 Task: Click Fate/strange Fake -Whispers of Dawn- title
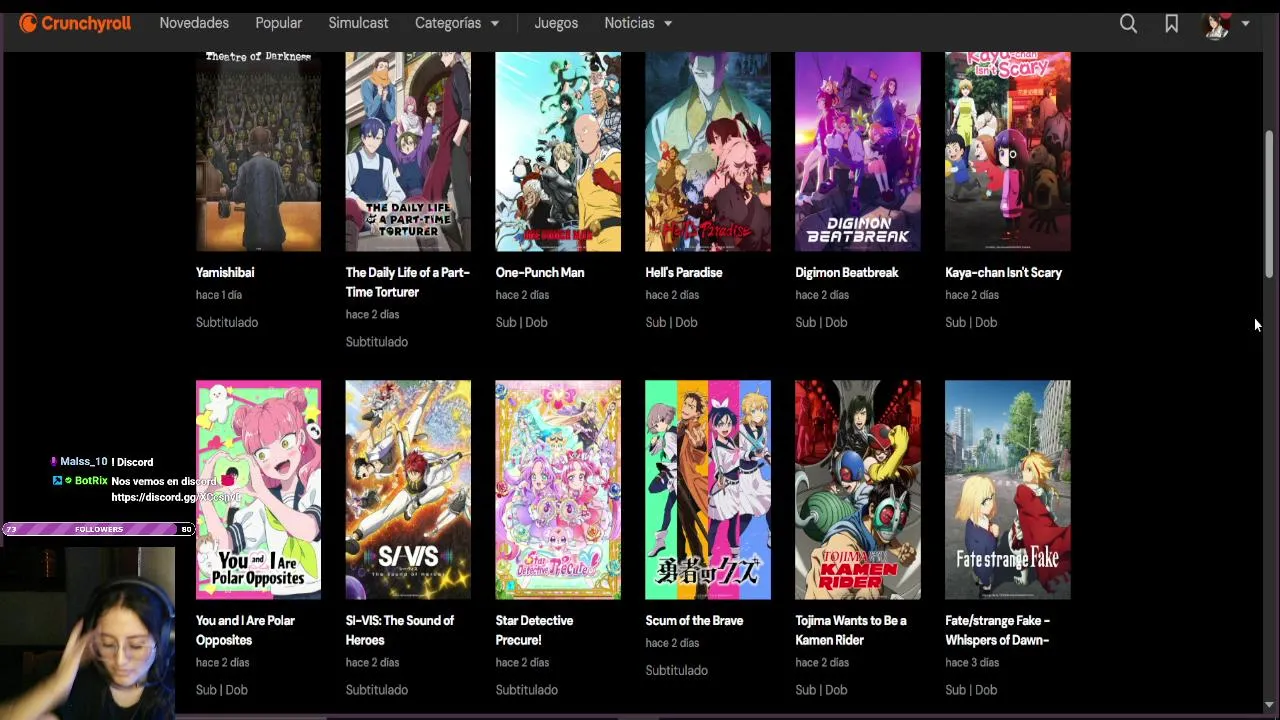[998, 630]
